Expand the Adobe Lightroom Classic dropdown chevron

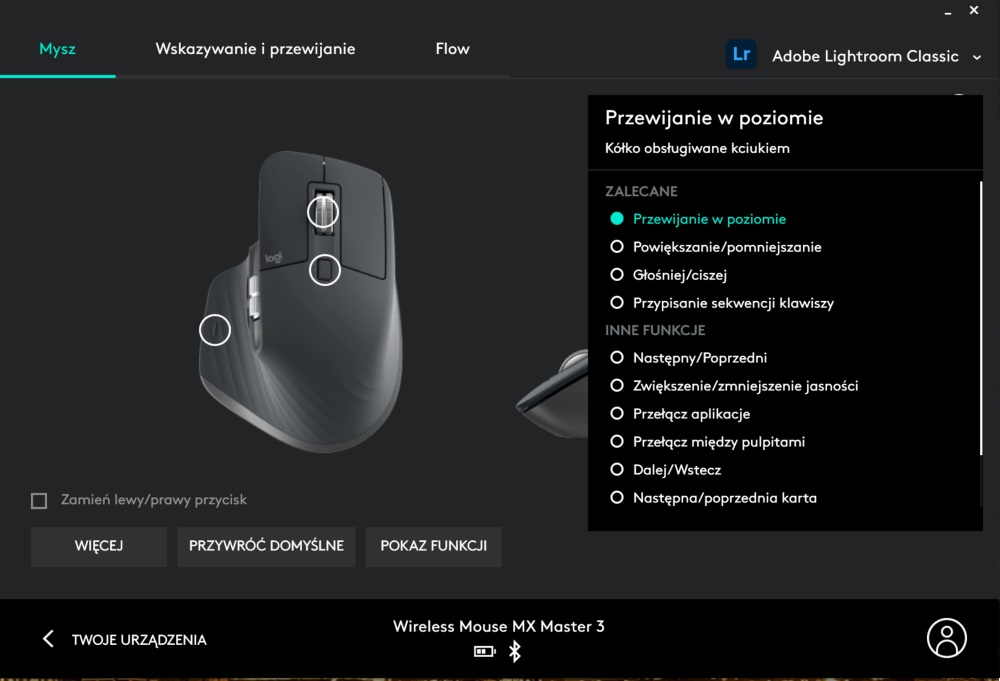(x=977, y=57)
